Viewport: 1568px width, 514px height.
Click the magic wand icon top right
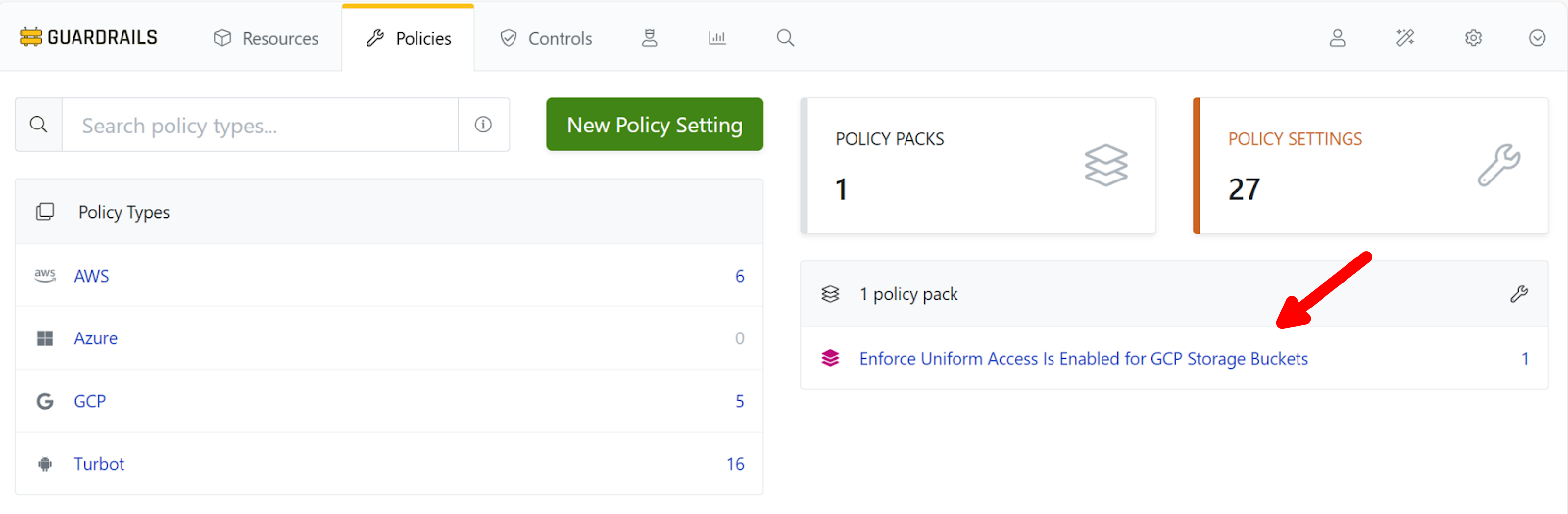1406,38
